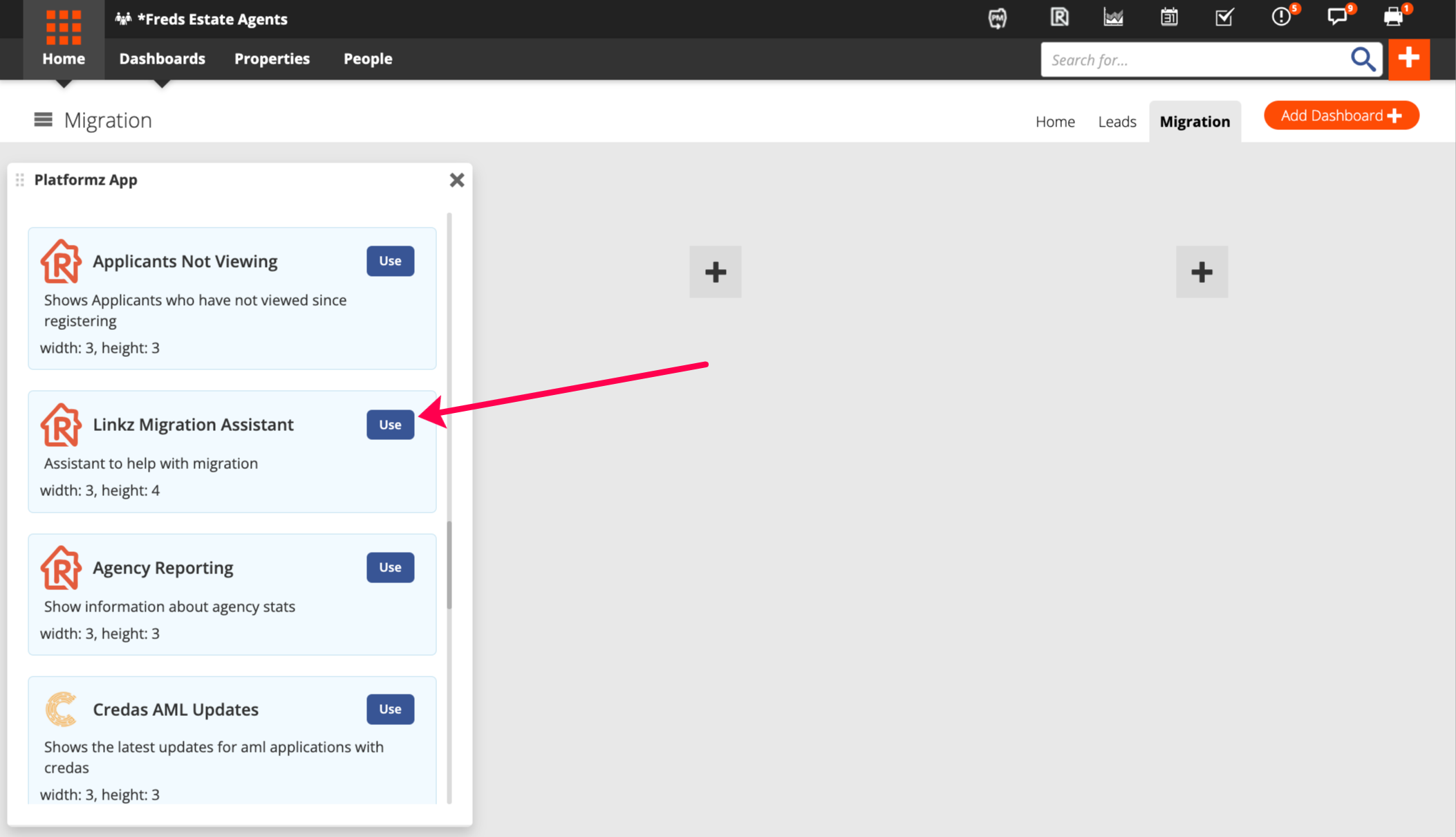Use the Credas AML Updates app
Screen dimensions: 1456x837
(391, 709)
